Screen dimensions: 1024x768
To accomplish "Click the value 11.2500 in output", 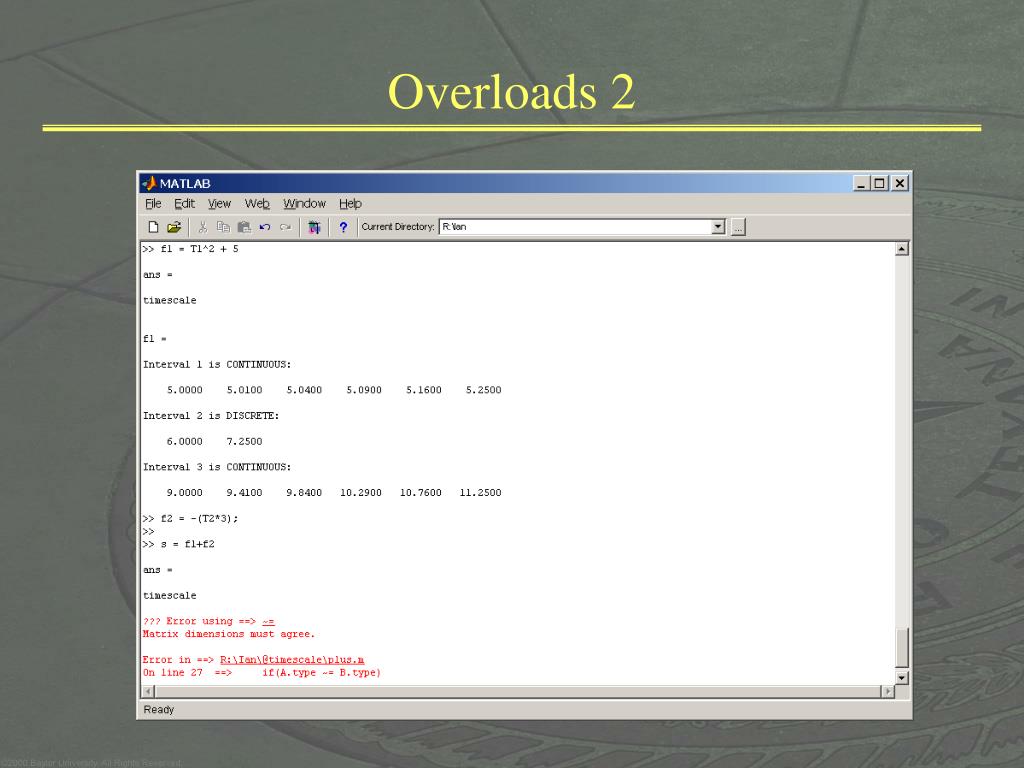I will [480, 492].
